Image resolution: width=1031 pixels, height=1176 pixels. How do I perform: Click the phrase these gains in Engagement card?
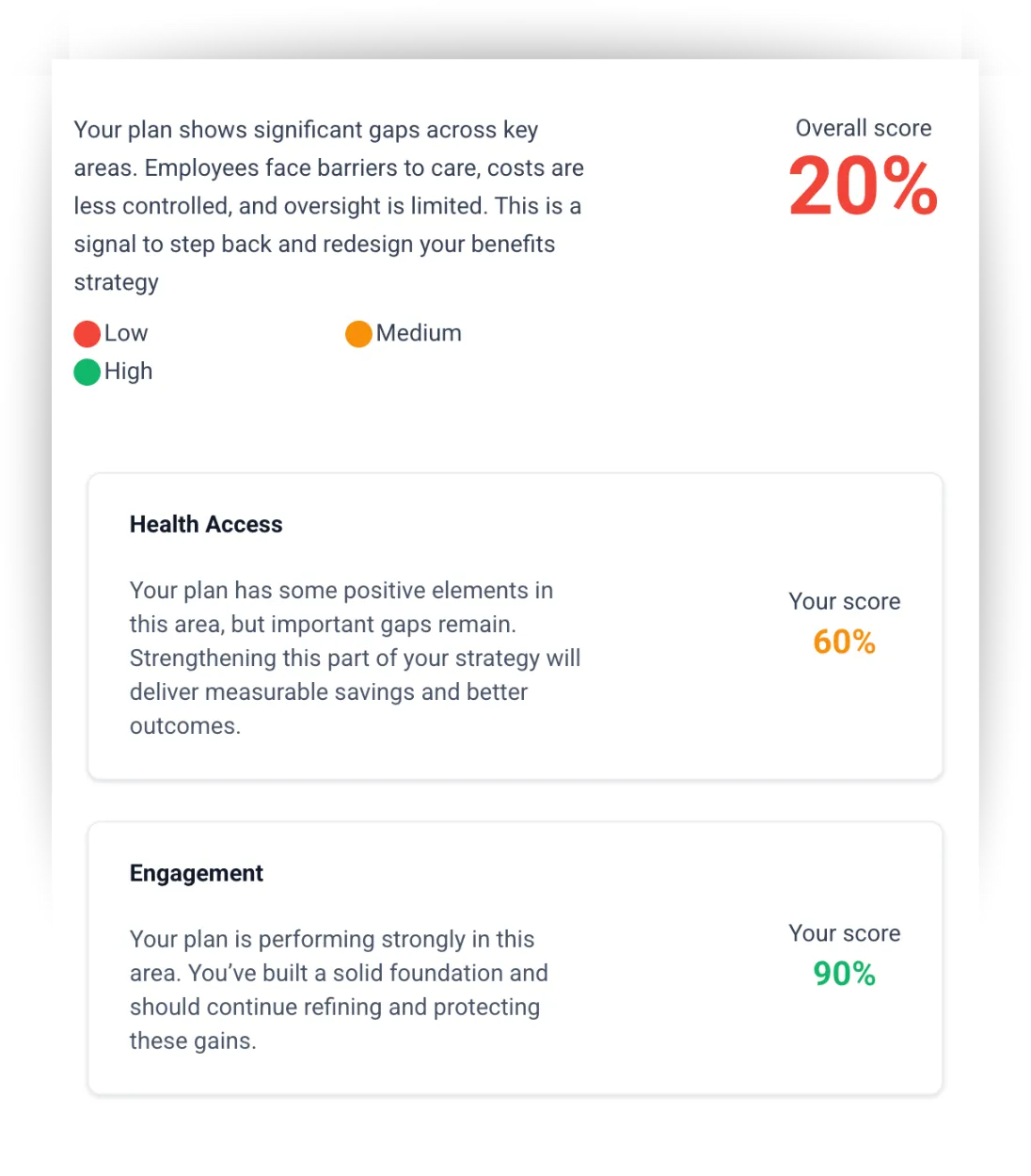tap(193, 1041)
